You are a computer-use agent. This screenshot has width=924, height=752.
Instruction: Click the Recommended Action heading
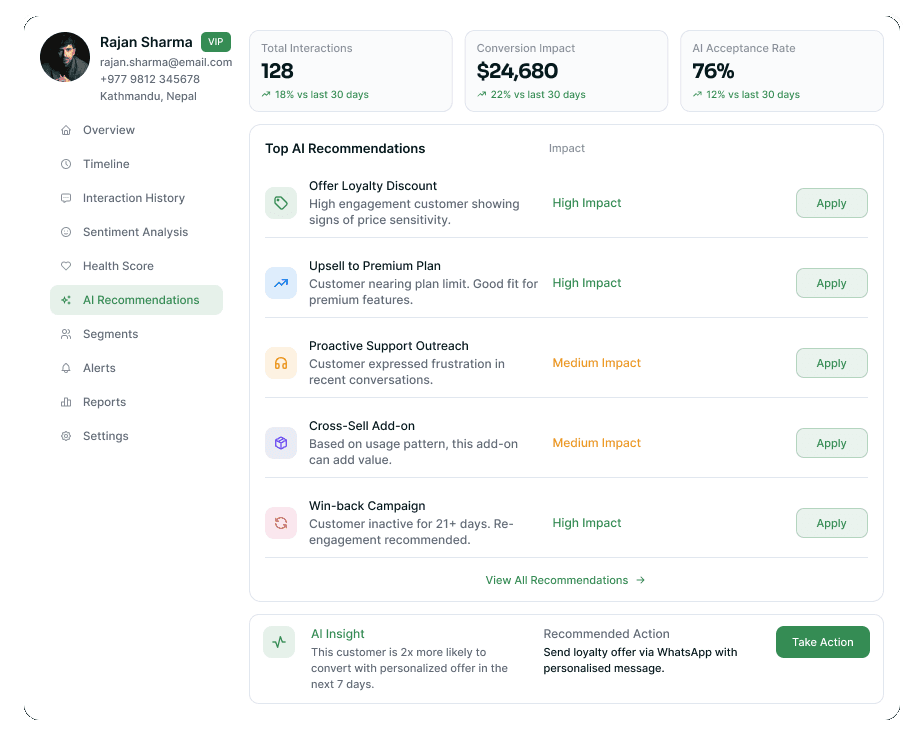point(606,634)
